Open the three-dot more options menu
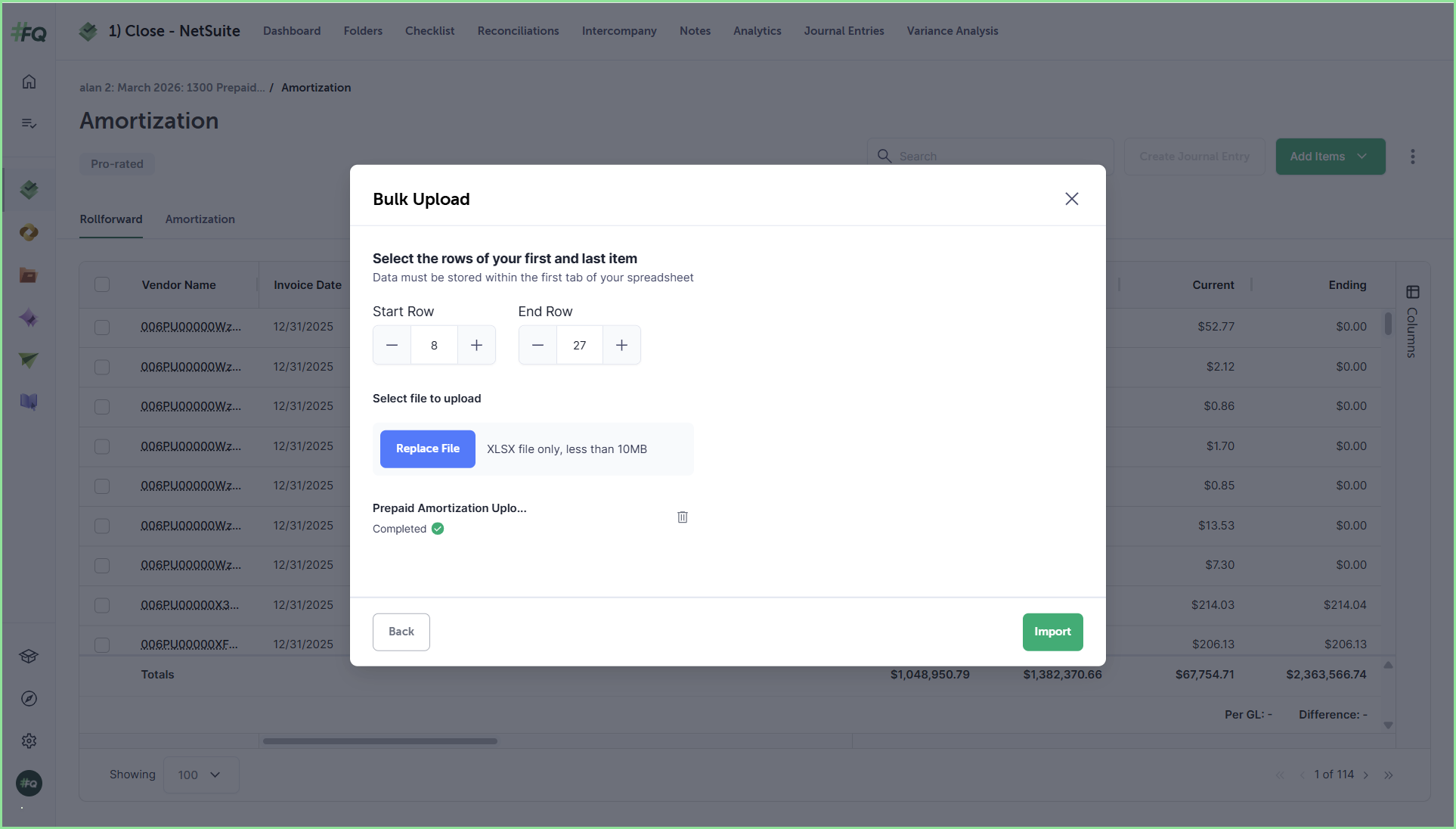This screenshot has height=829, width=1456. tap(1412, 157)
